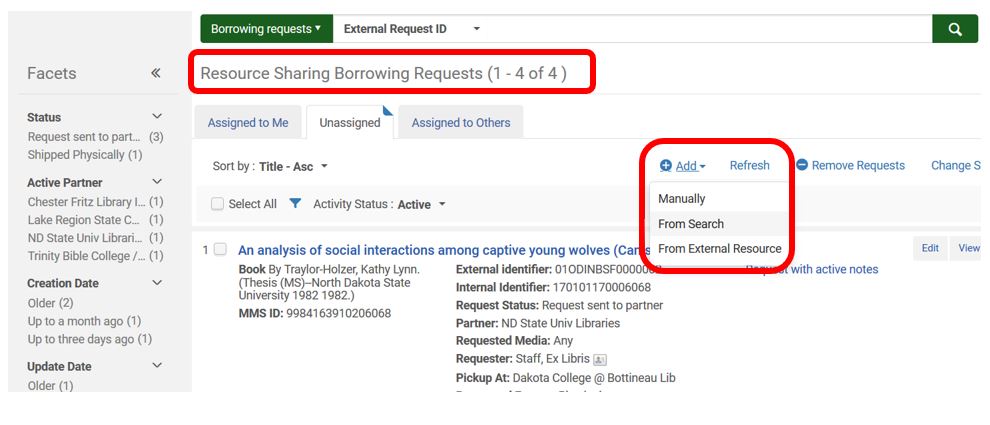Image resolution: width=990 pixels, height=425 pixels.
Task: Choose Manually in the Add menu
Action: 682,199
